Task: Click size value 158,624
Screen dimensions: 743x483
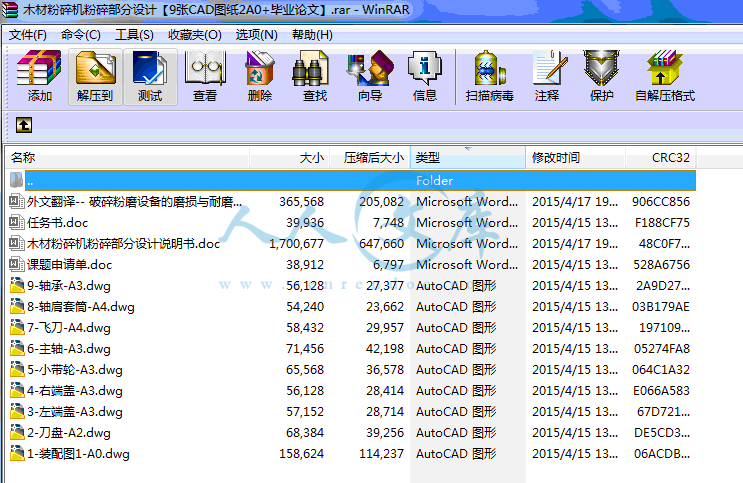Action: (301, 454)
